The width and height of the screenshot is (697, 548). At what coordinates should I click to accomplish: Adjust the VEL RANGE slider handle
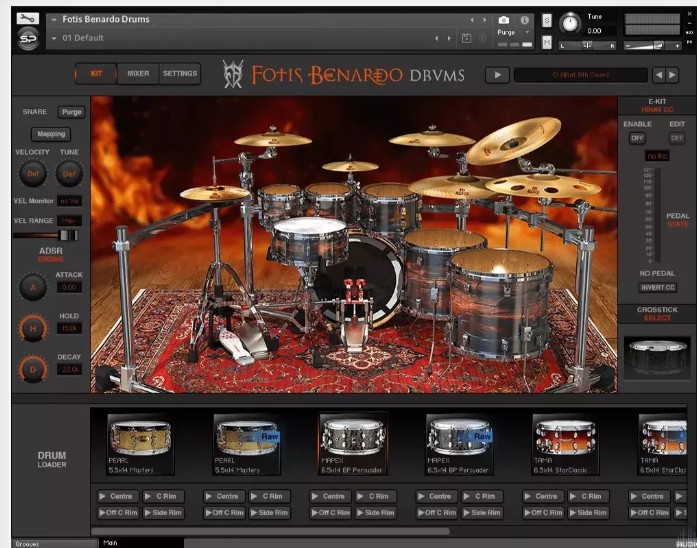[x=69, y=235]
